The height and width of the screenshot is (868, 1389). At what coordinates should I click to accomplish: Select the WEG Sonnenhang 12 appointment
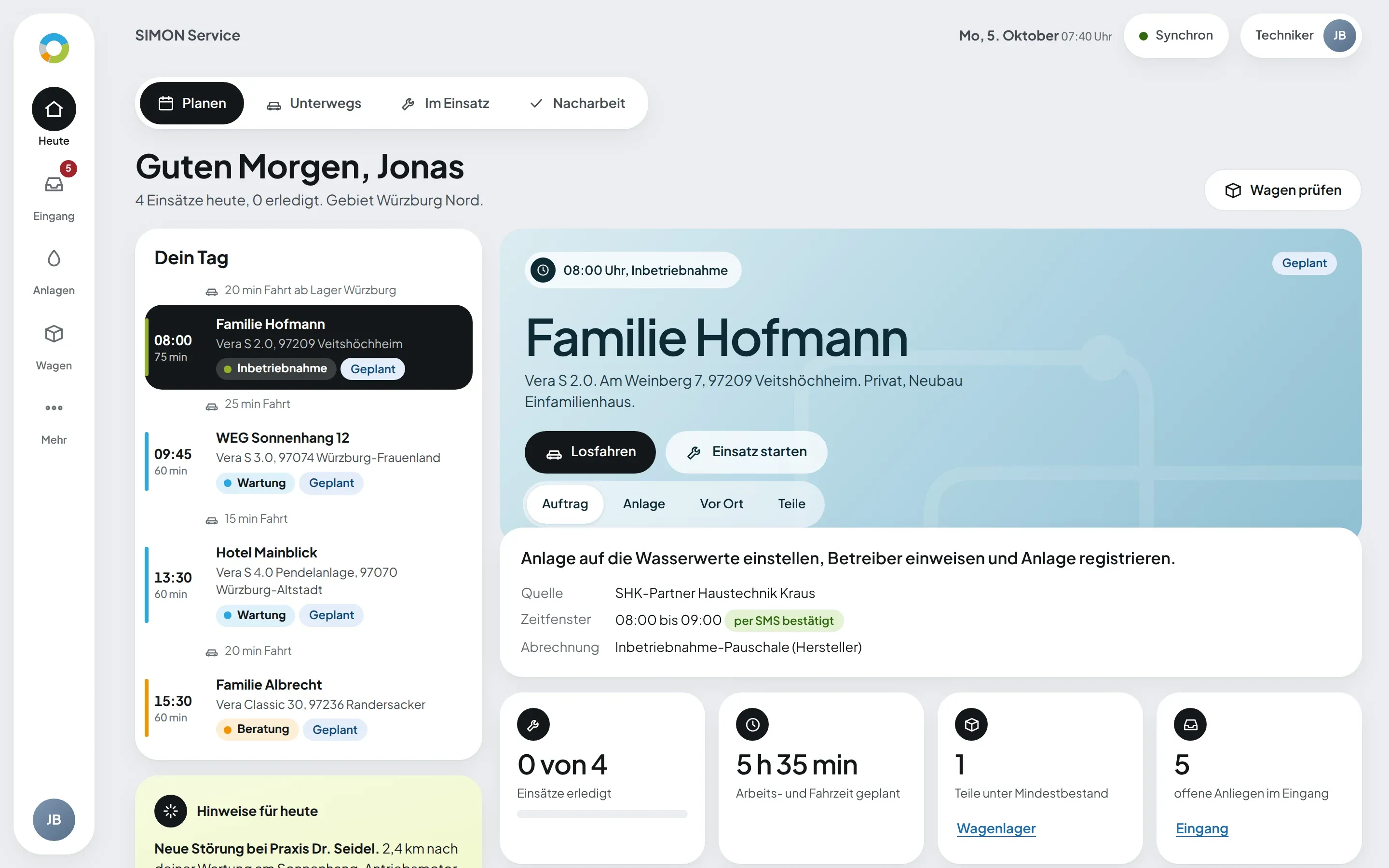[308, 461]
